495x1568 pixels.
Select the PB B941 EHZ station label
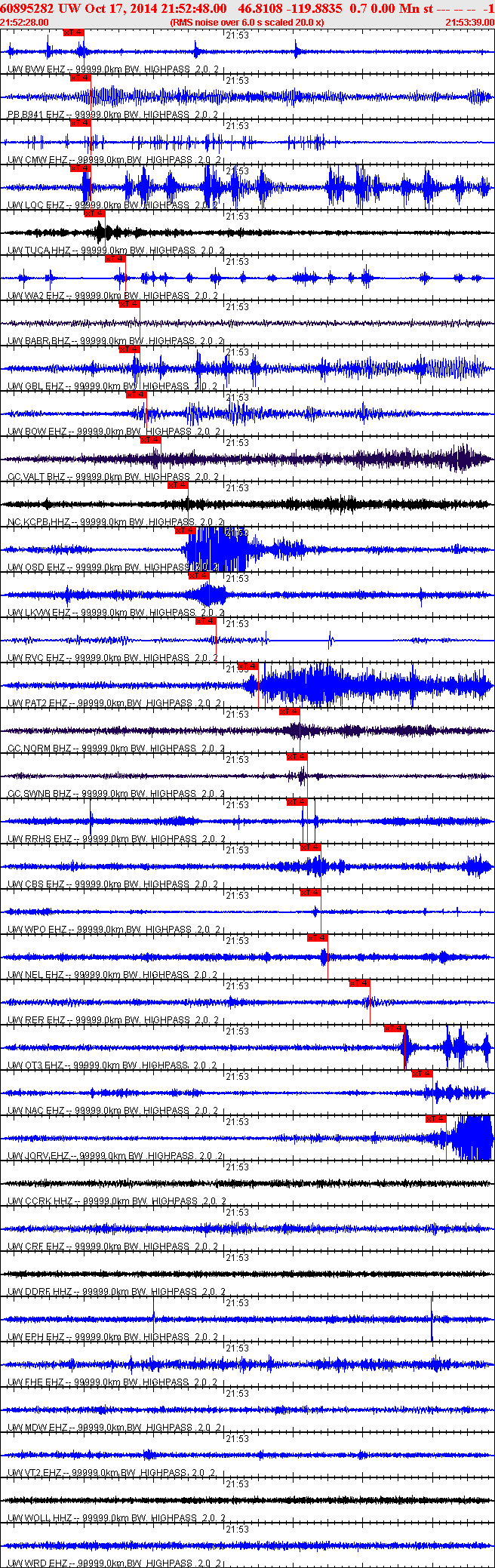pyautogui.click(x=113, y=115)
